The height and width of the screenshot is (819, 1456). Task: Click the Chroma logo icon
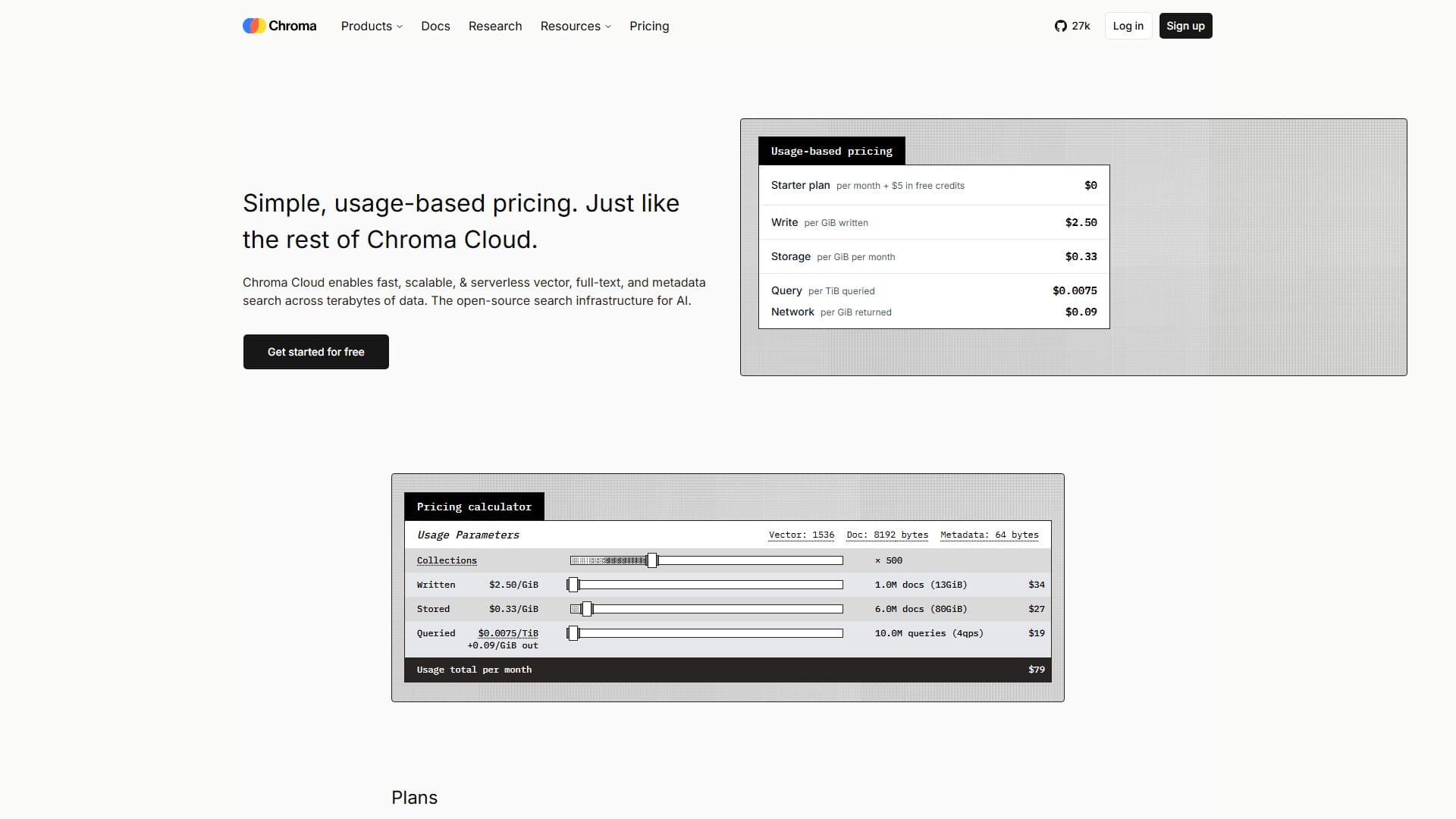click(x=254, y=26)
